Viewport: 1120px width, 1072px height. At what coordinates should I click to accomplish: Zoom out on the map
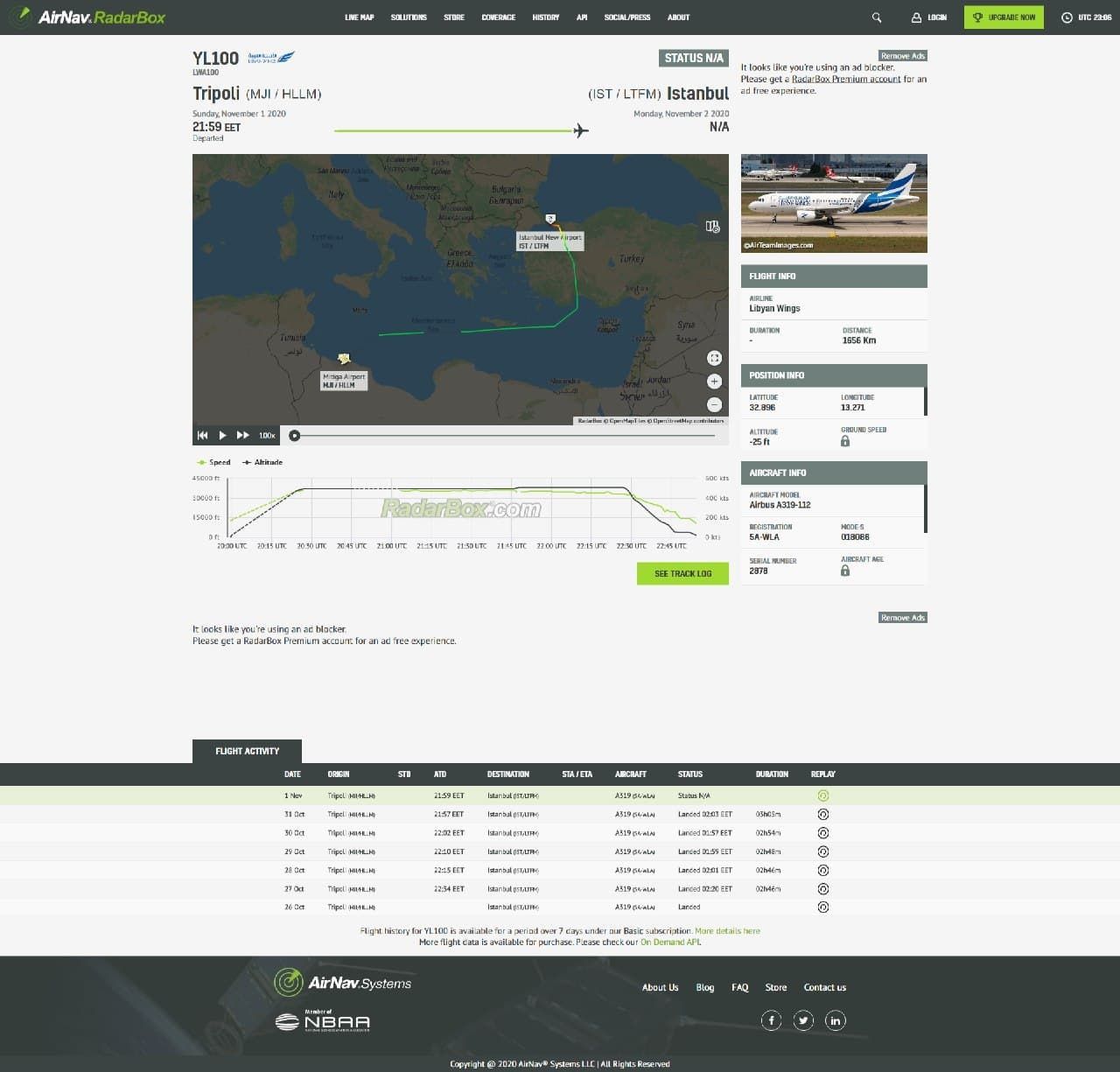(x=714, y=404)
